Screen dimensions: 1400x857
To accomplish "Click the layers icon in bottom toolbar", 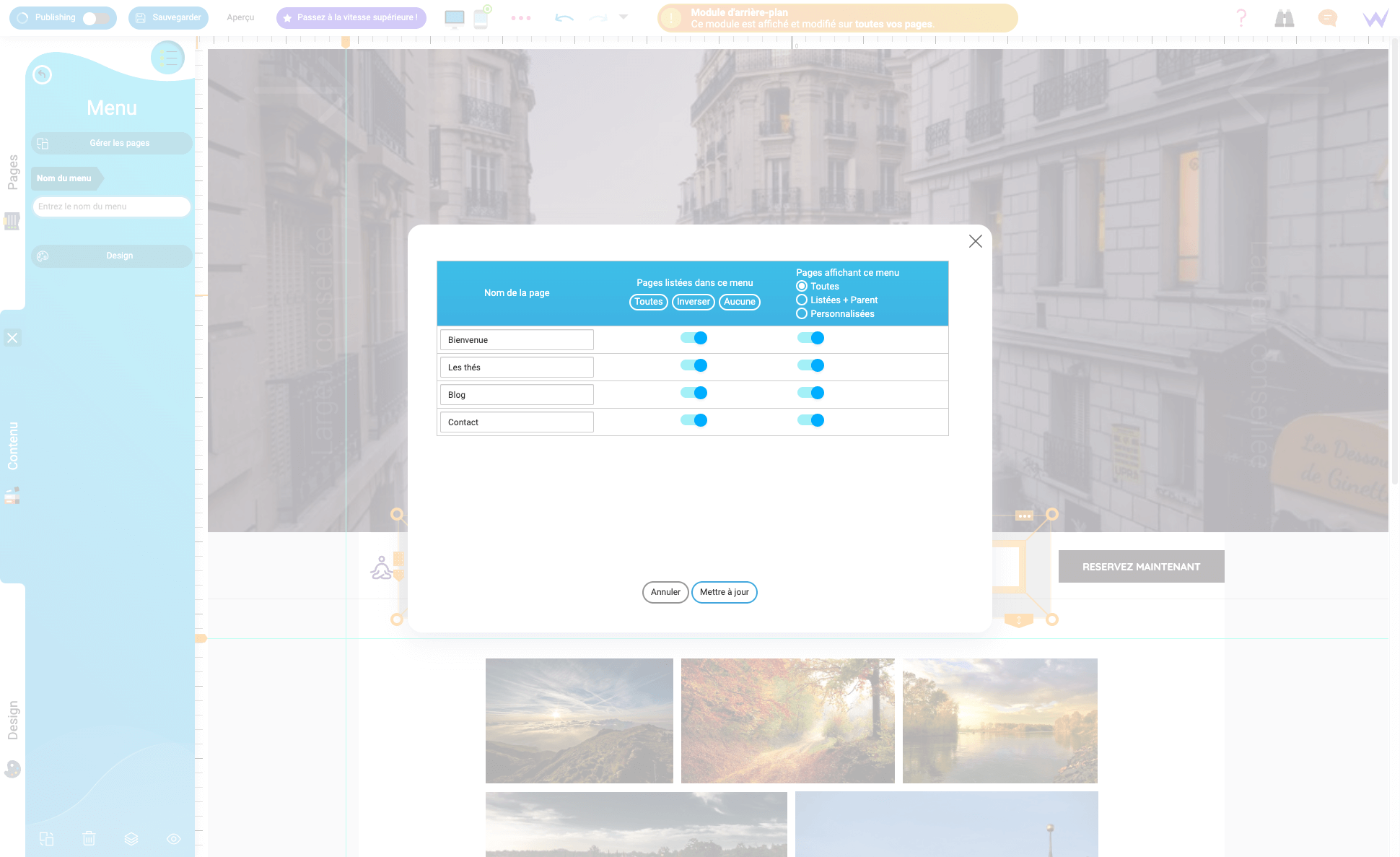I will click(x=131, y=838).
